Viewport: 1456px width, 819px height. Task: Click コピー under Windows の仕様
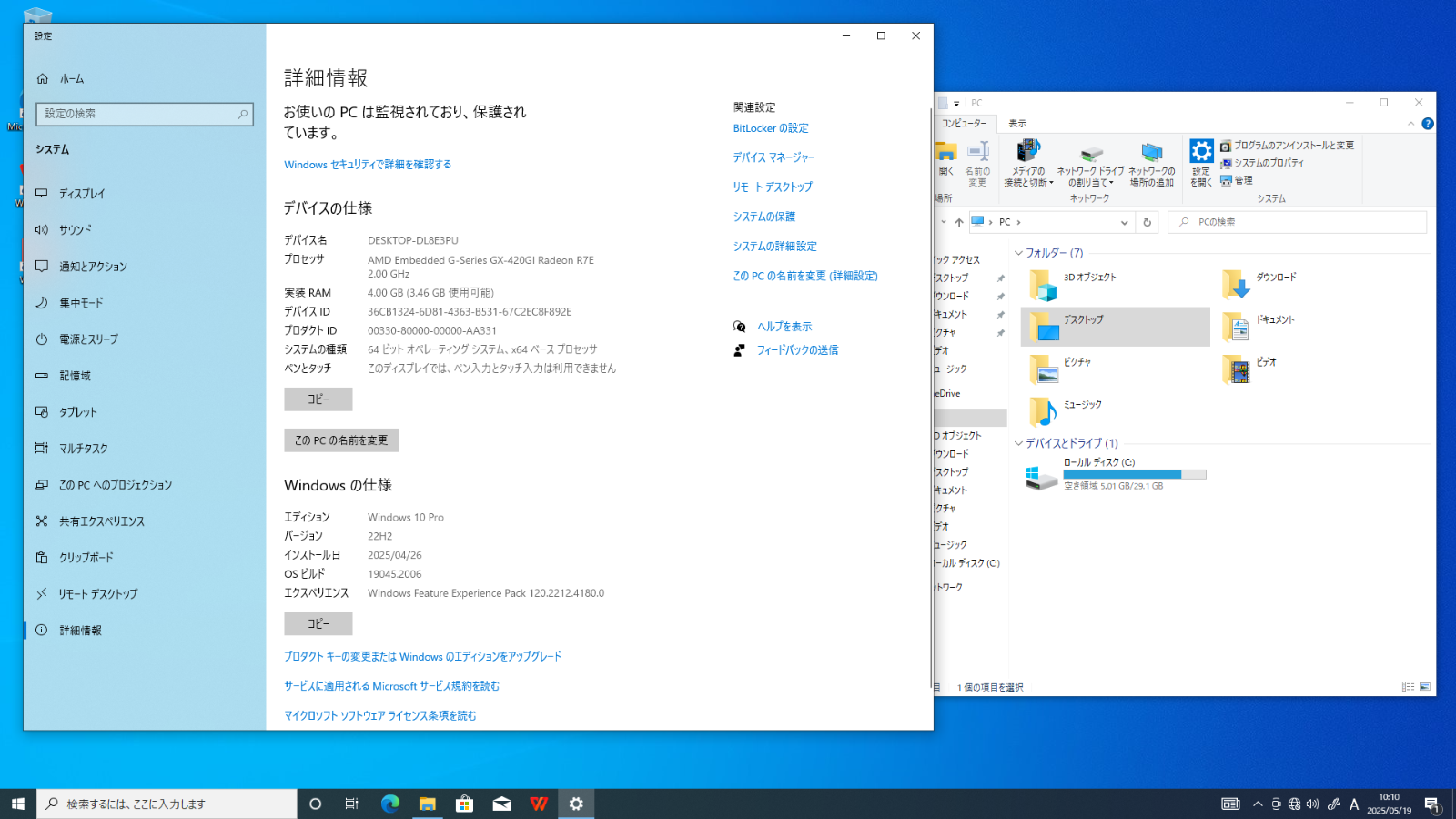pyautogui.click(x=318, y=624)
